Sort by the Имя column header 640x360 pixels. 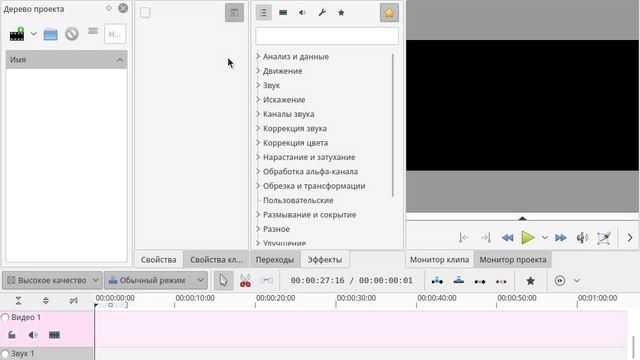(67, 60)
